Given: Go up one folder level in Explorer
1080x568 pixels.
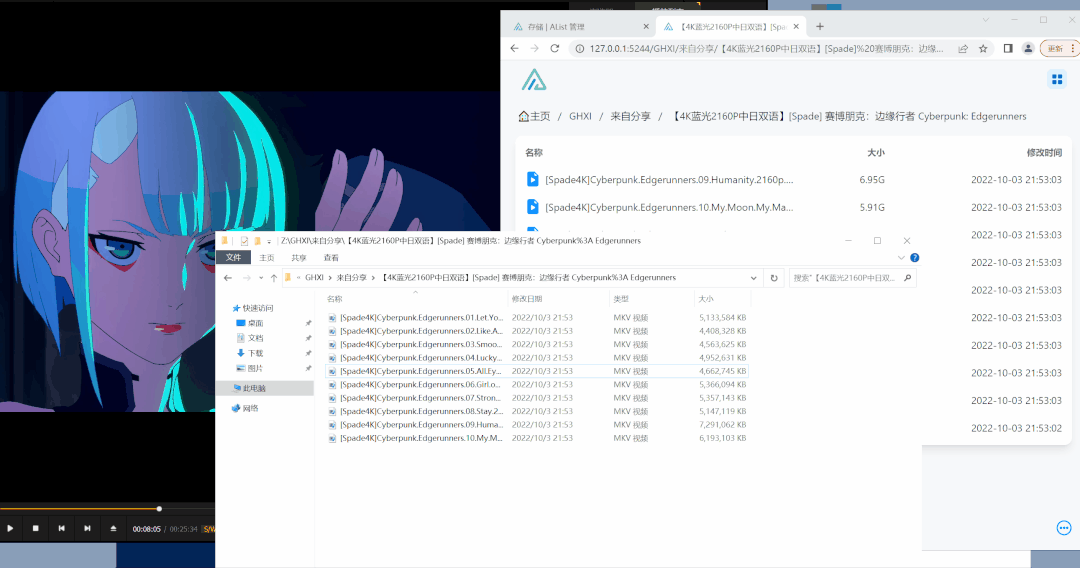Looking at the screenshot, I should click(x=274, y=278).
